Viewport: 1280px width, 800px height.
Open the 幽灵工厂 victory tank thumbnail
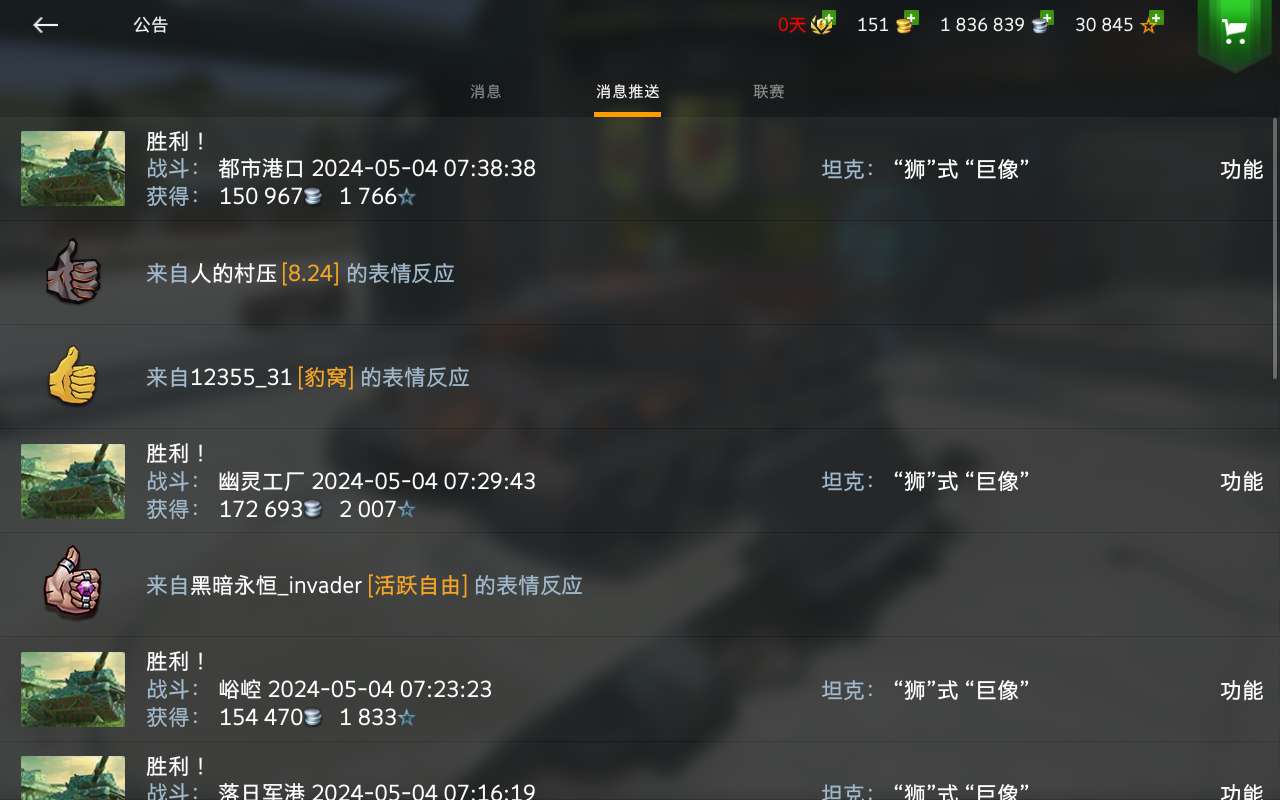73,481
